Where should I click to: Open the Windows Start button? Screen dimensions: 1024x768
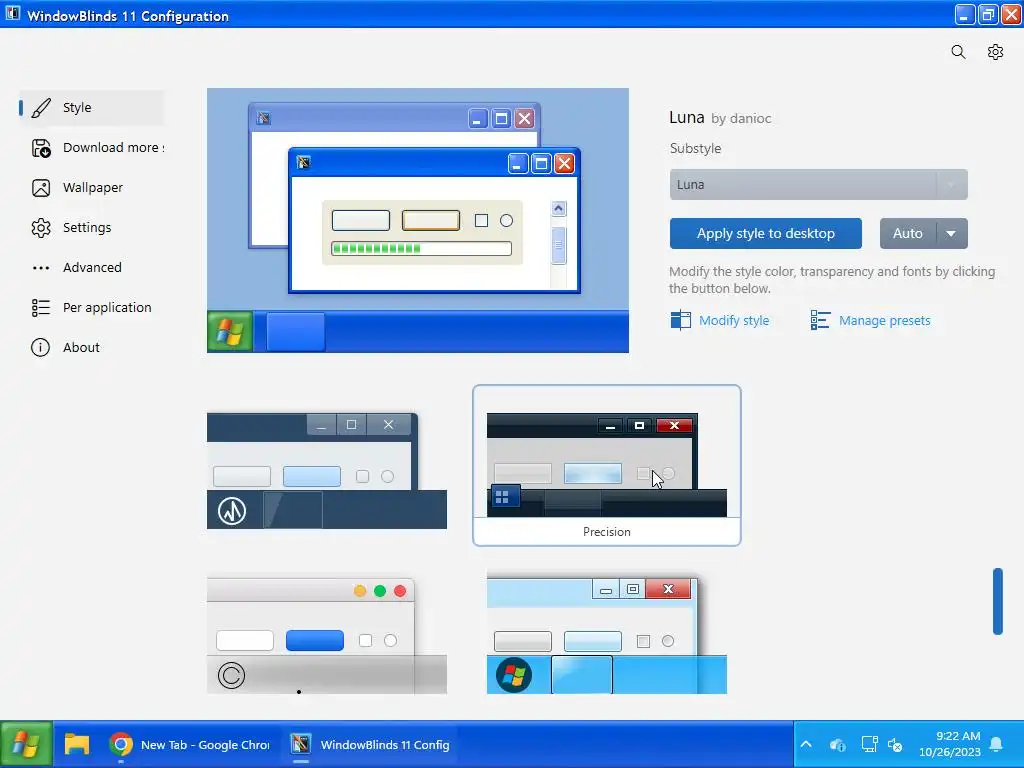point(26,744)
